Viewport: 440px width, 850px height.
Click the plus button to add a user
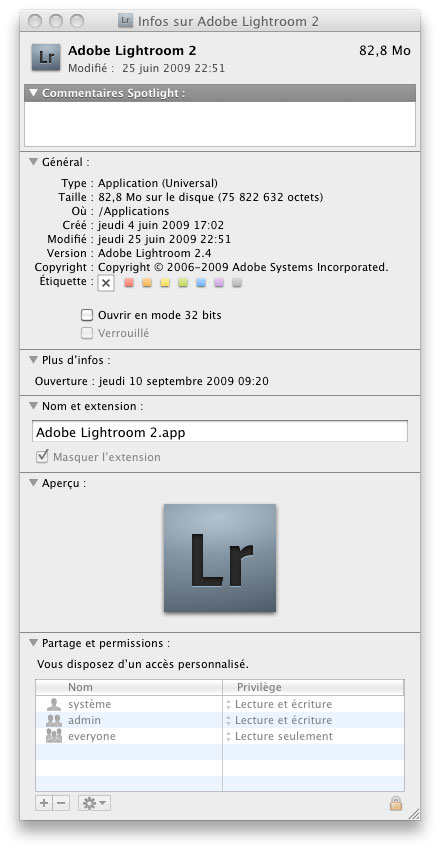(44, 803)
